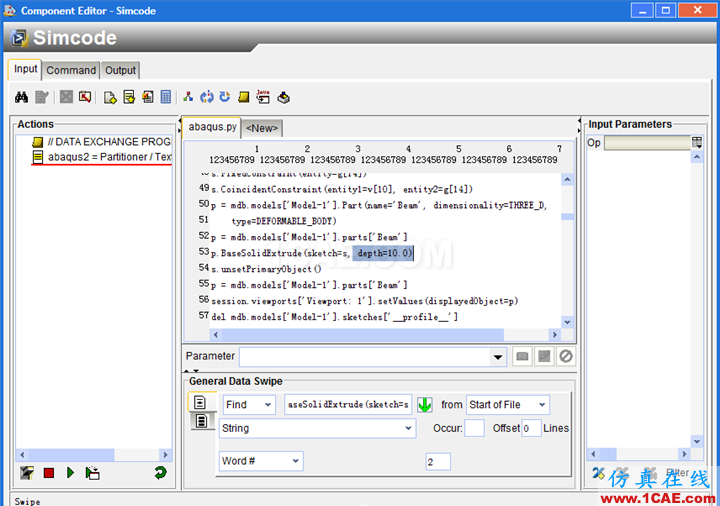Click the word number field showing 2

tap(438, 461)
